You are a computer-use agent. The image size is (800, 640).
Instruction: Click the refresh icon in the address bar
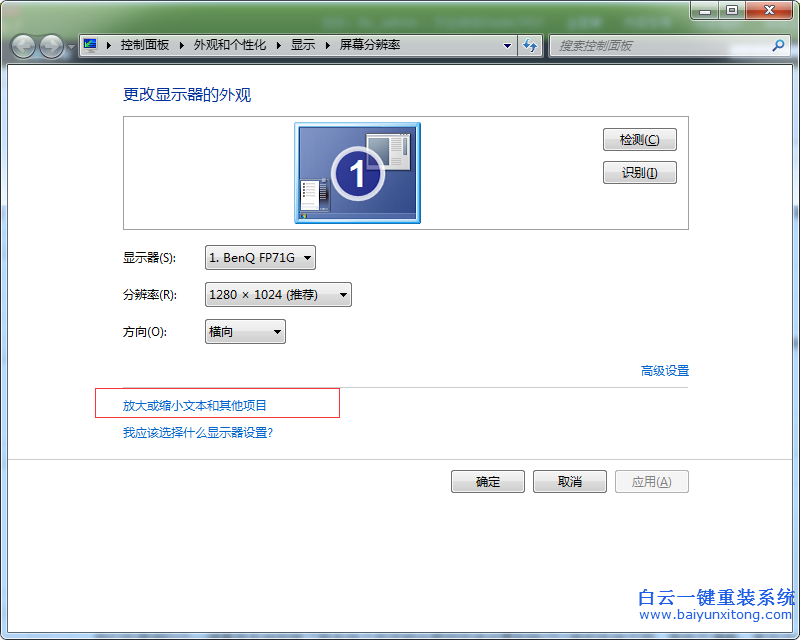[x=530, y=45]
